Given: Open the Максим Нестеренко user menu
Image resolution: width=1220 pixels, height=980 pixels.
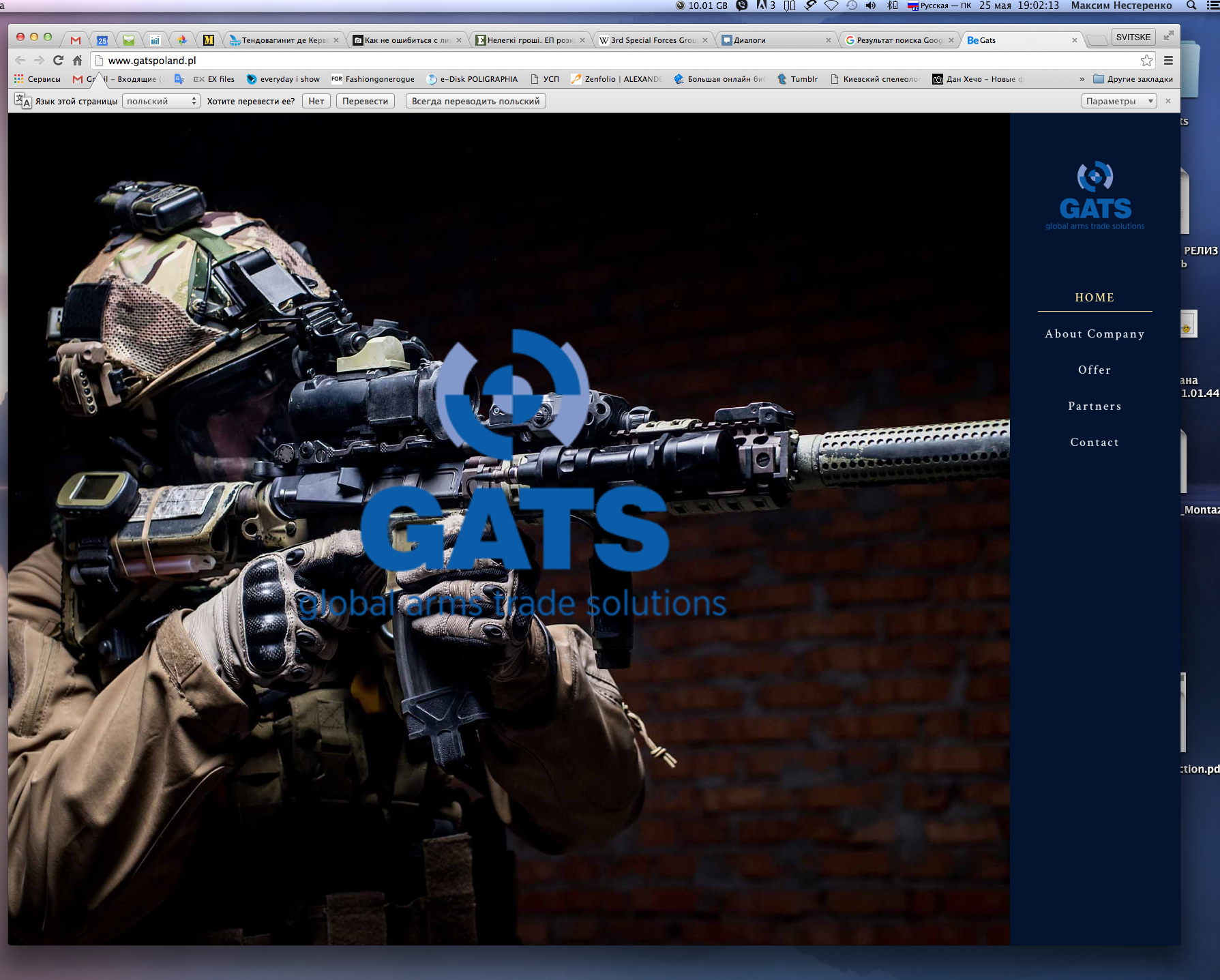Looking at the screenshot, I should [x=1121, y=5].
